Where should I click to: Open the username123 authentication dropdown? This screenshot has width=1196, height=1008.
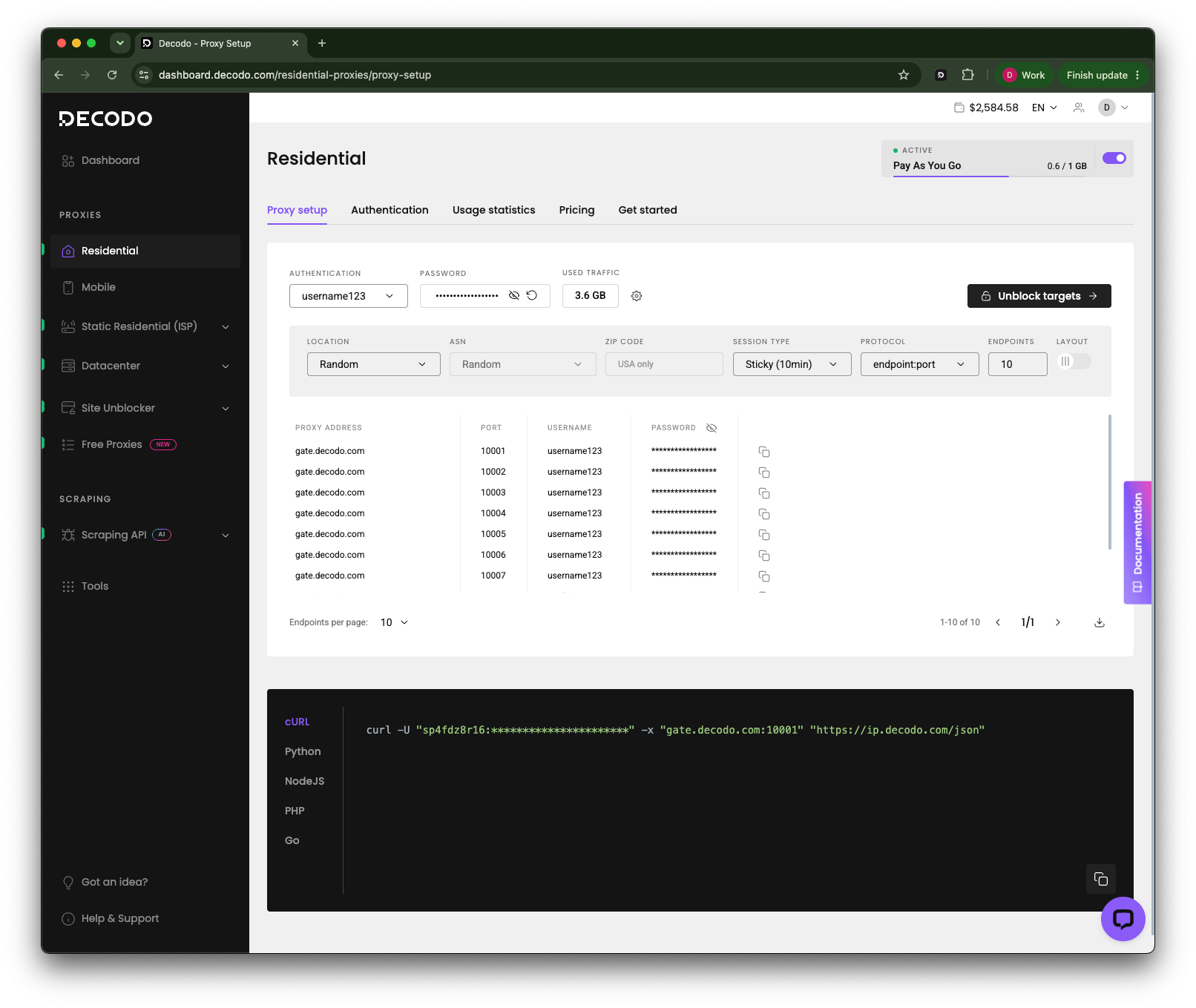[x=349, y=296]
